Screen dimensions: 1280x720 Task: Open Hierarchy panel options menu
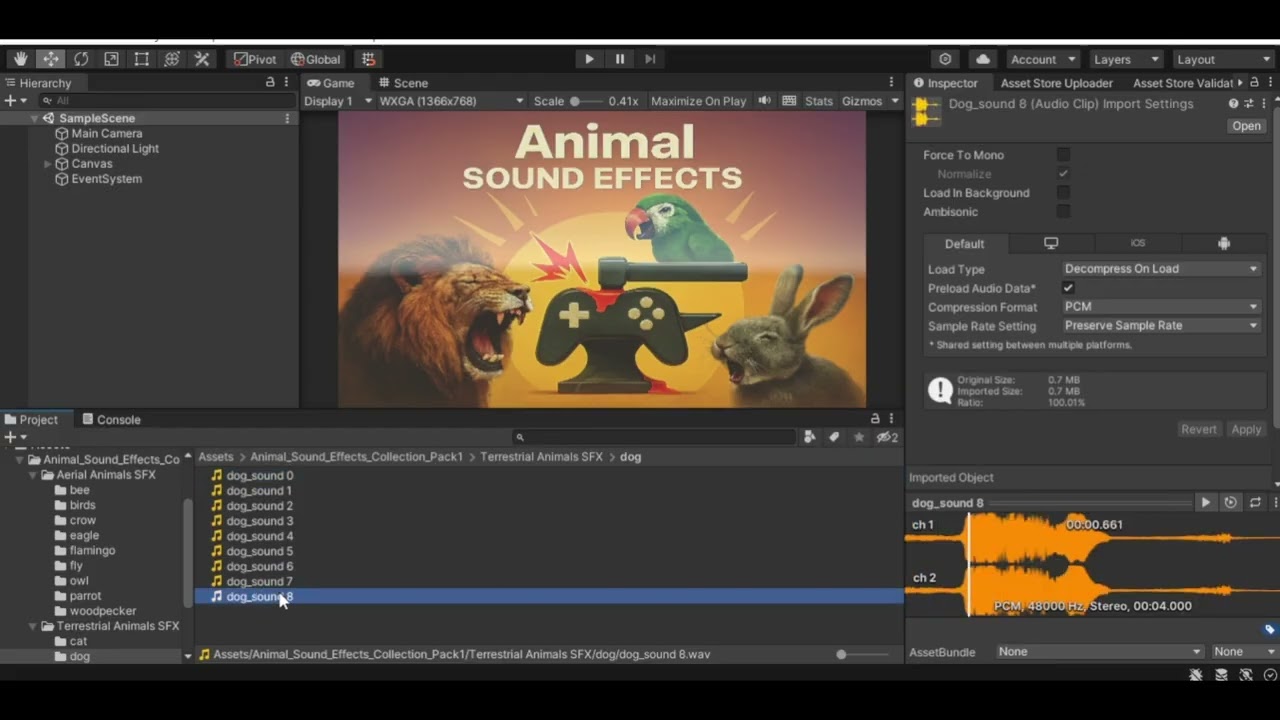[287, 82]
